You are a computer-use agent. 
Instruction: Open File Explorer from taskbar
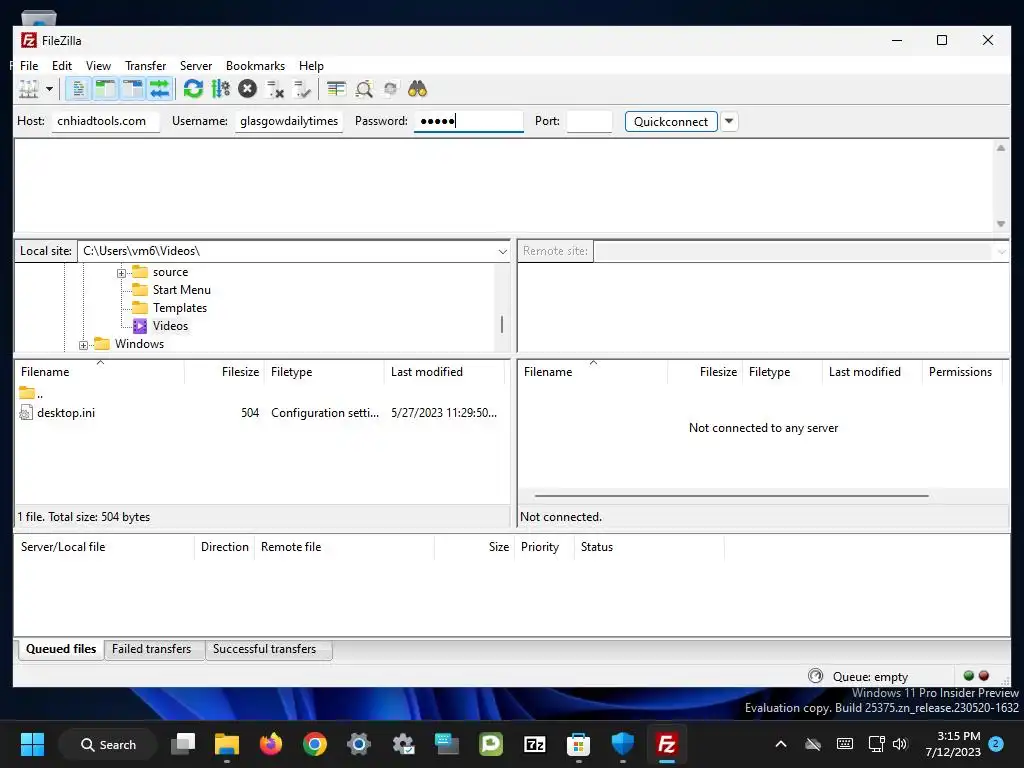click(x=227, y=744)
